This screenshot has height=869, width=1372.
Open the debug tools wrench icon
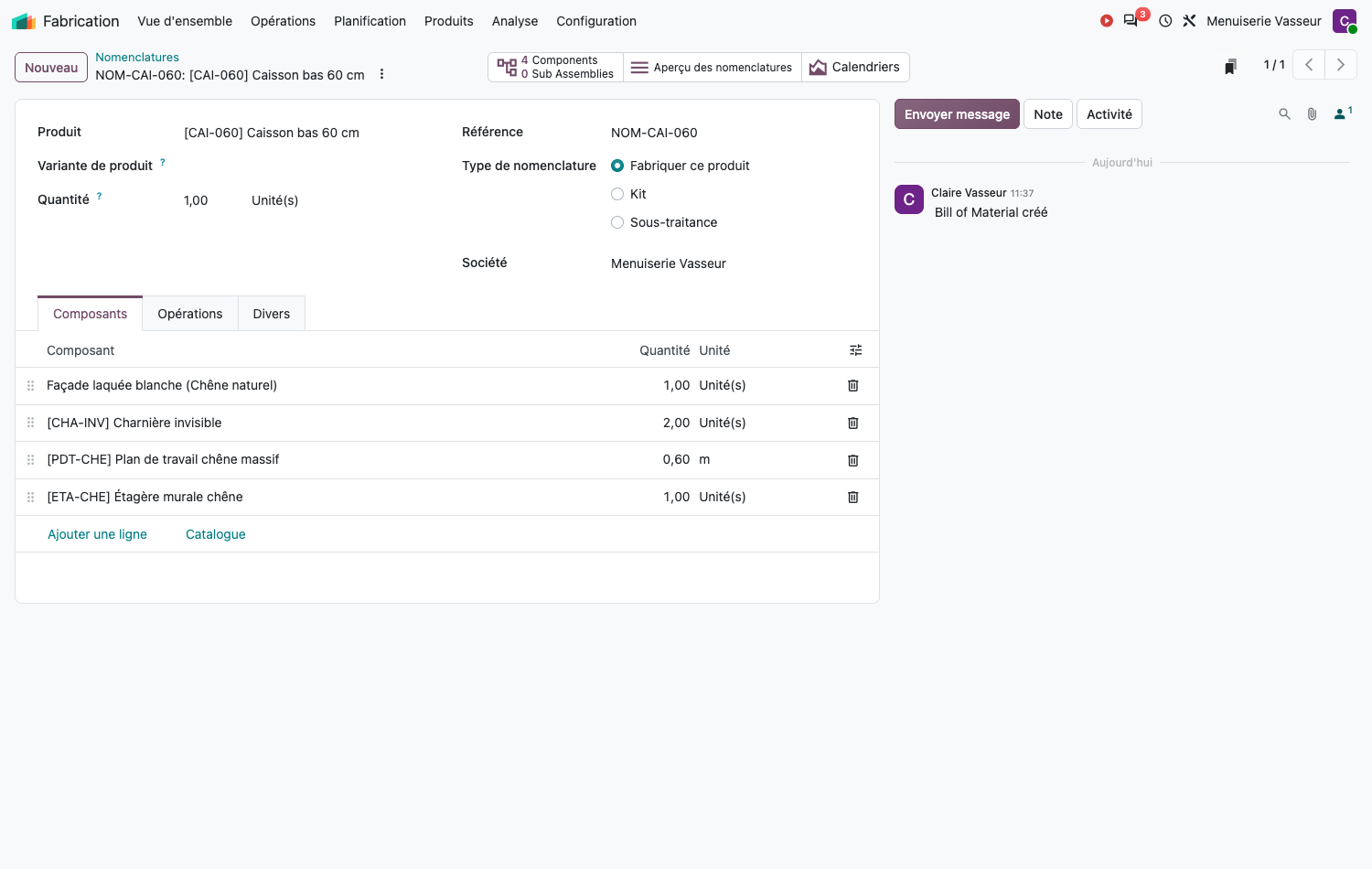tap(1189, 21)
